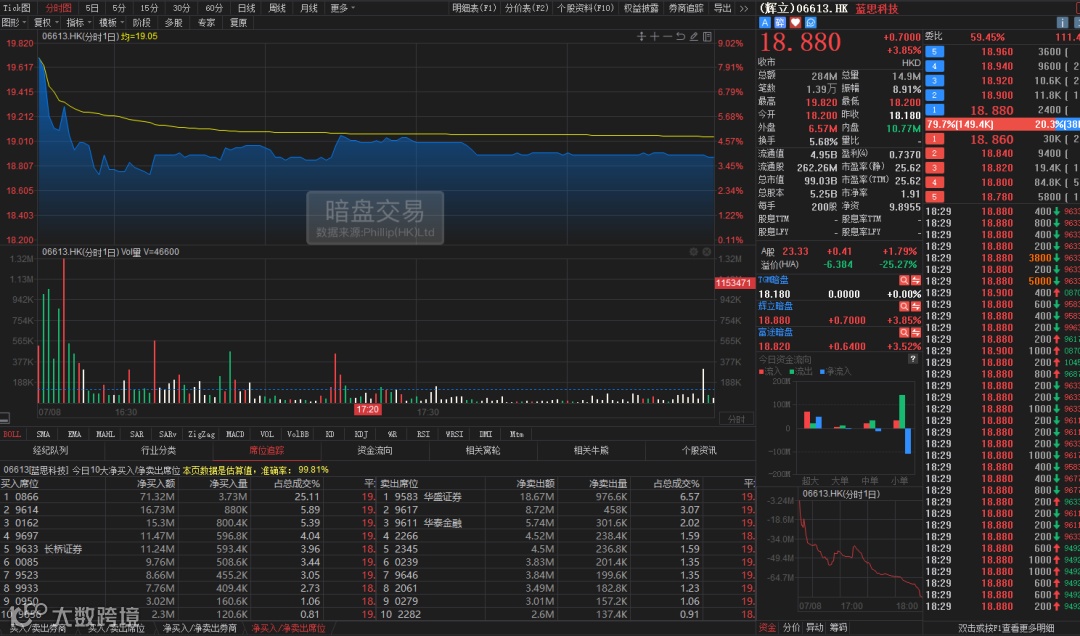Click the search icon beside 辉立暗盘

tap(904, 306)
